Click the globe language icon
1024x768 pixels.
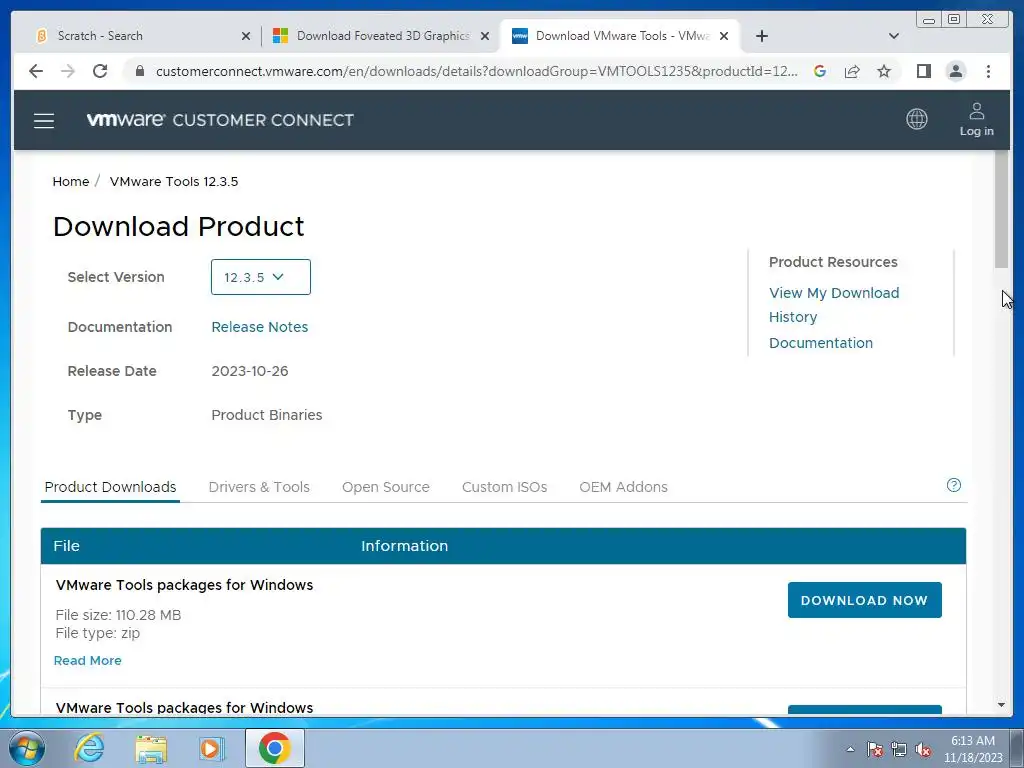916,119
